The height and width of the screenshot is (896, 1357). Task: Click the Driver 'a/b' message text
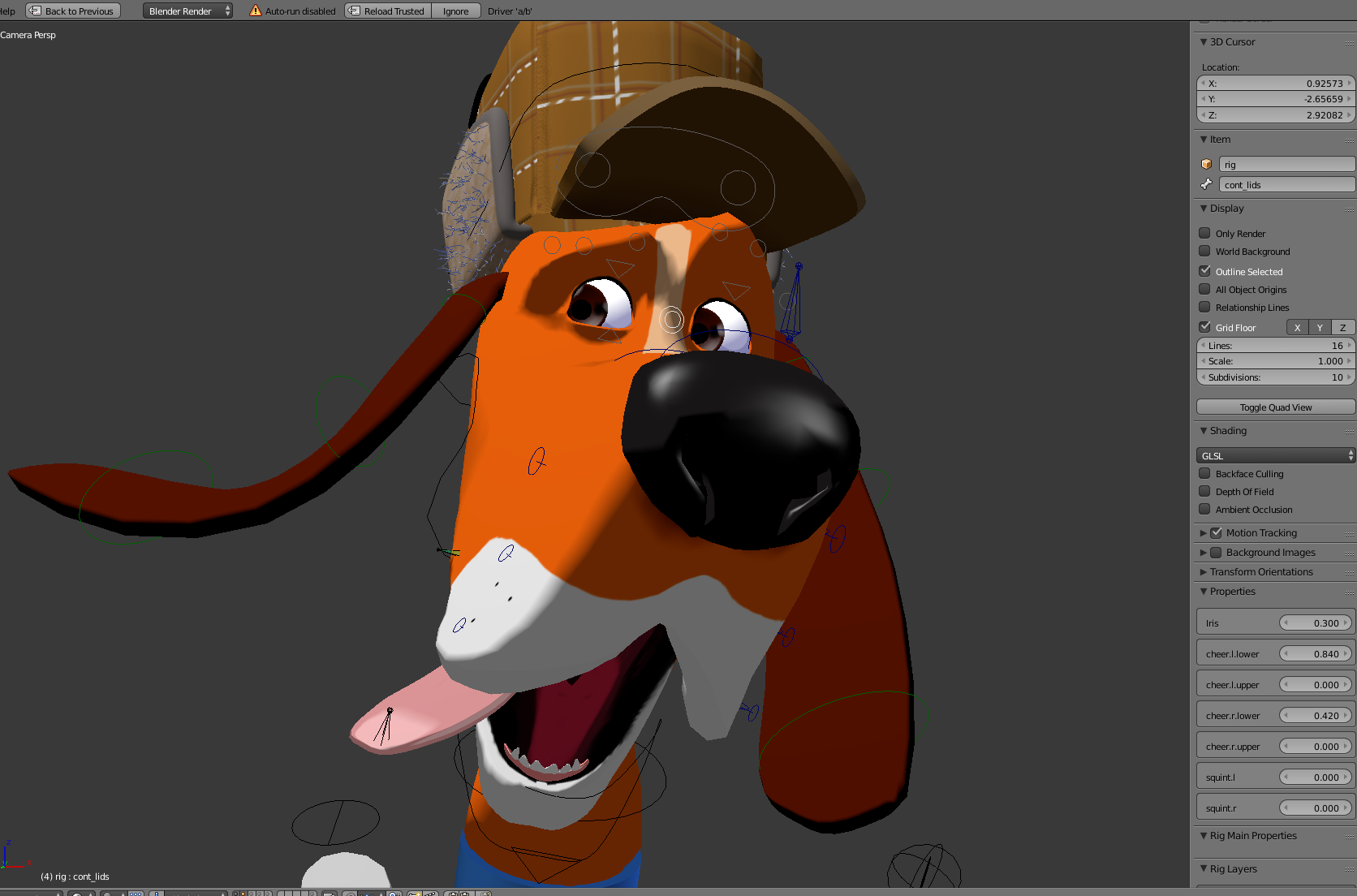point(510,11)
